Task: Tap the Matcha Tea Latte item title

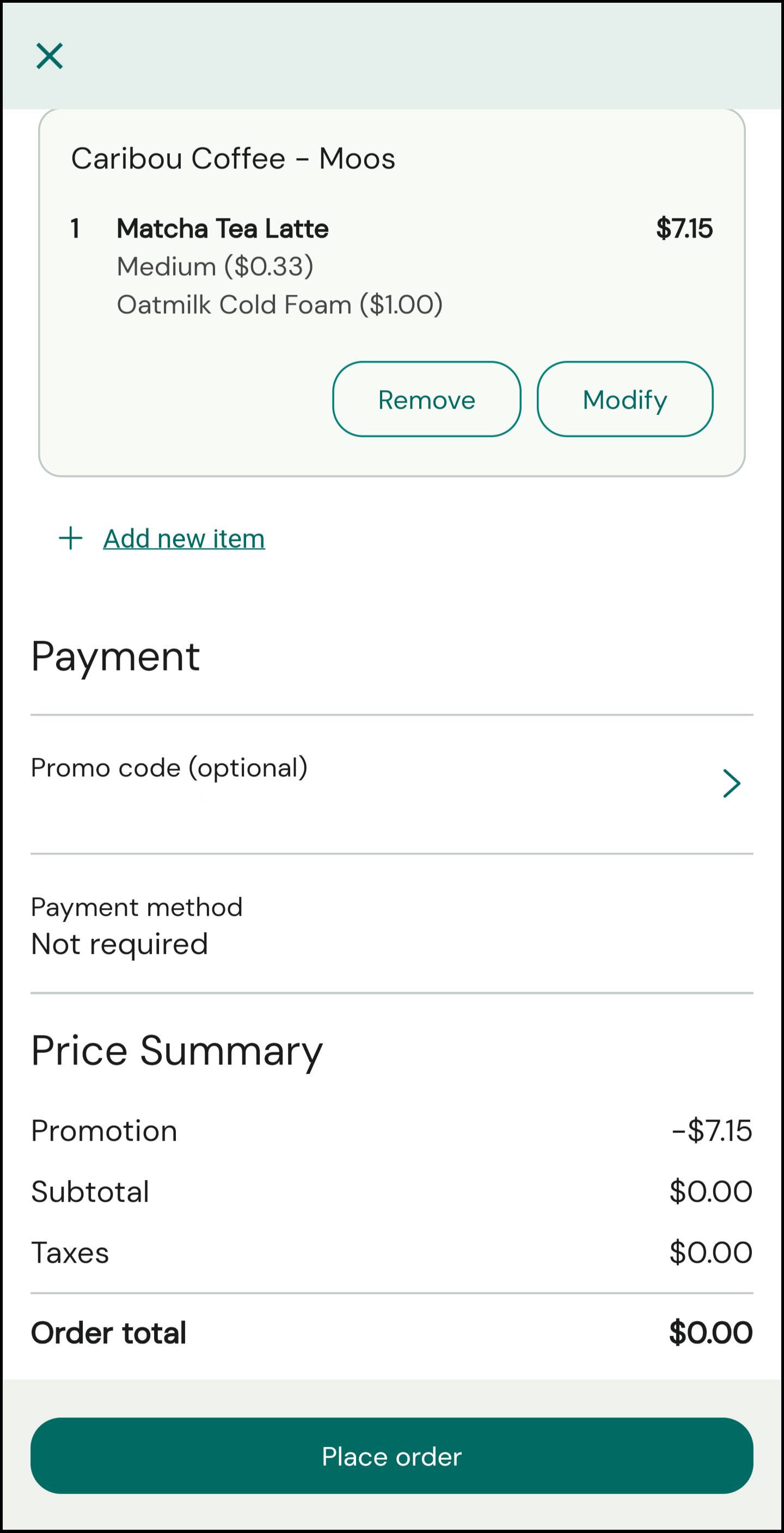Action: click(x=223, y=228)
